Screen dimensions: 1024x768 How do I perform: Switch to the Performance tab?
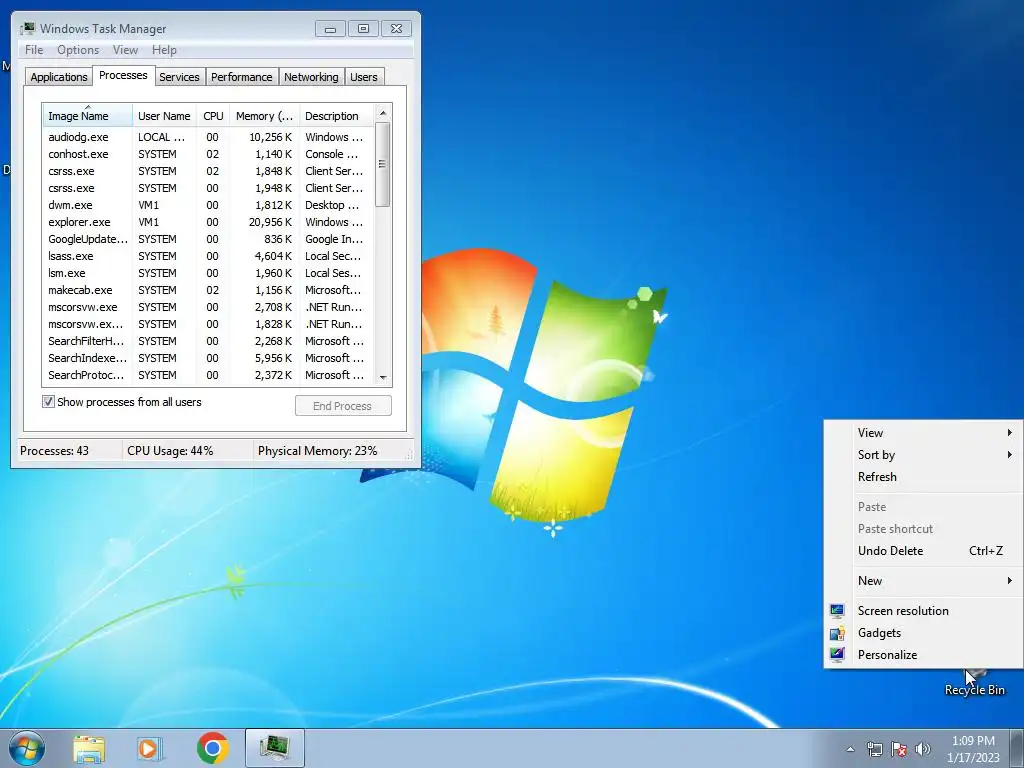pyautogui.click(x=241, y=77)
